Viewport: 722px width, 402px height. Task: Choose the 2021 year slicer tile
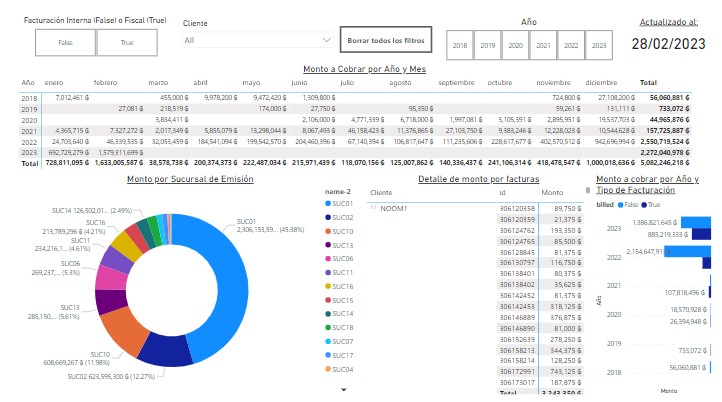pos(543,45)
